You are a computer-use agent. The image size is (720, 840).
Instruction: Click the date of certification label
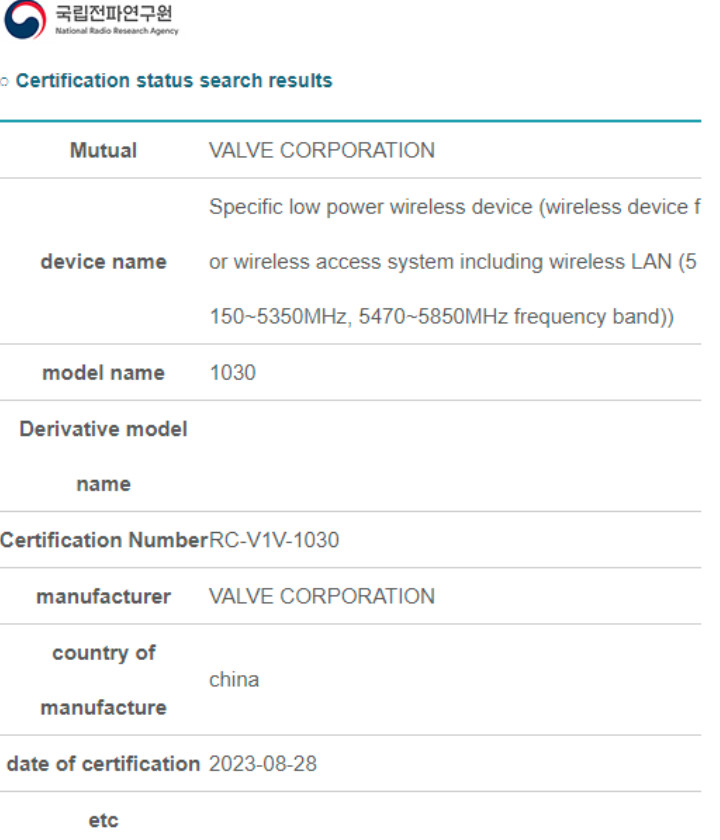103,763
